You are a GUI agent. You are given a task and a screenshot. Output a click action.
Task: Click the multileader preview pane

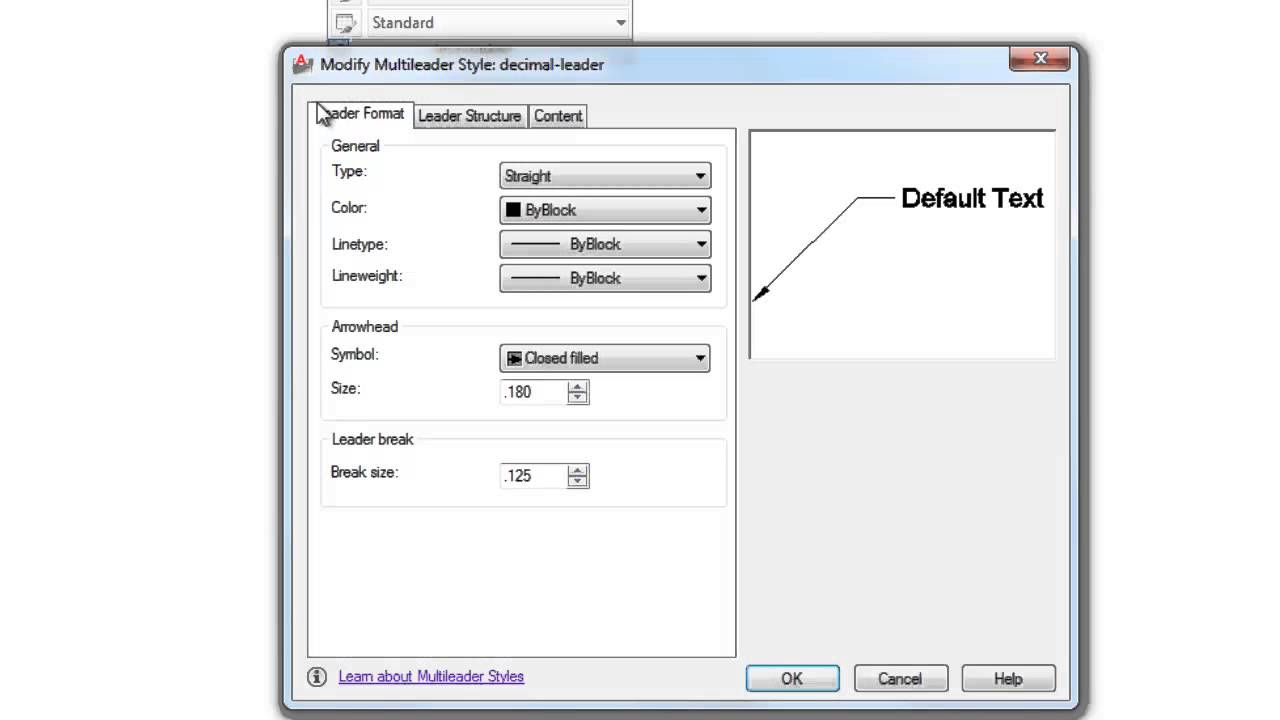click(x=902, y=244)
